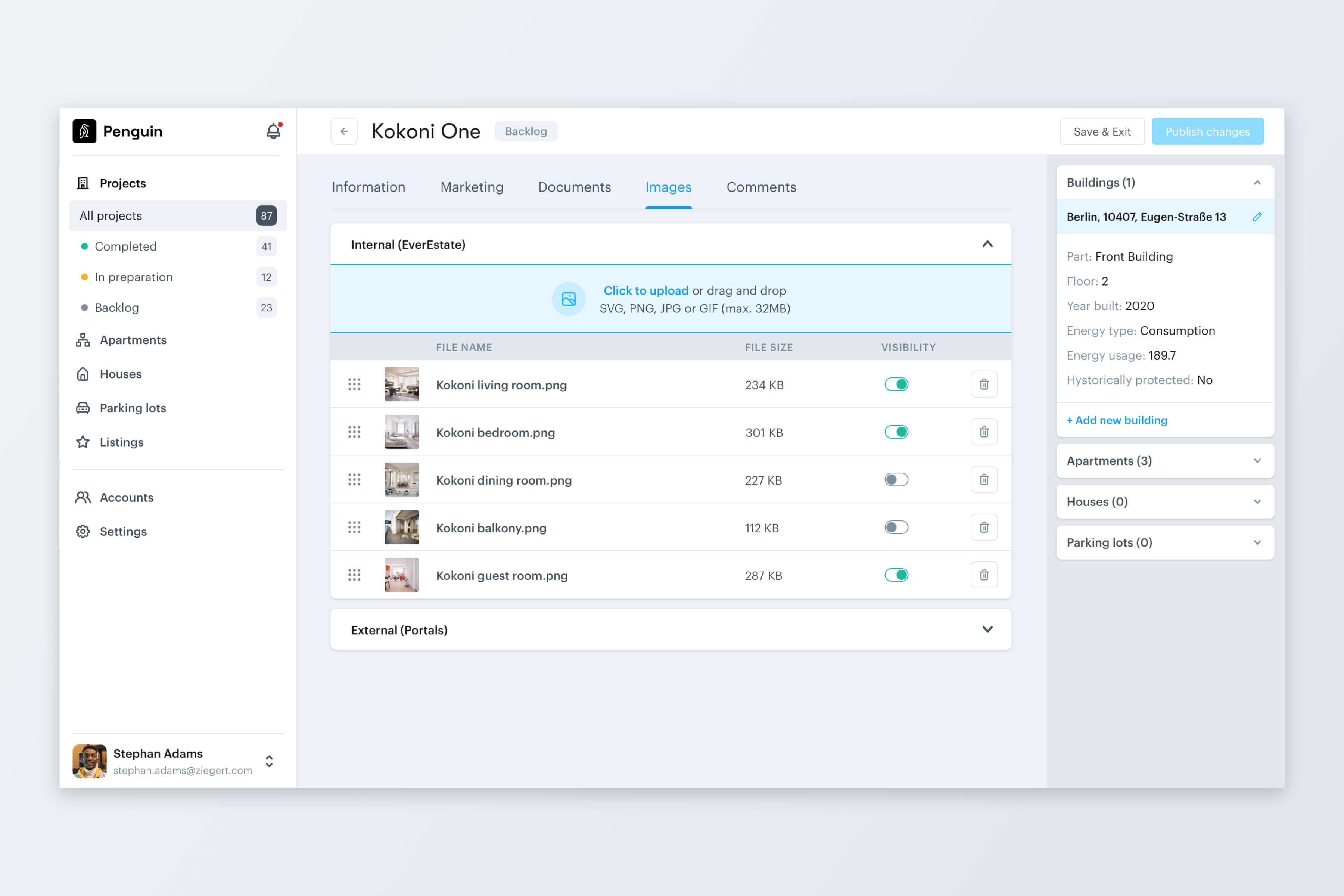Open Parking lots in the sidebar

pyautogui.click(x=132, y=408)
